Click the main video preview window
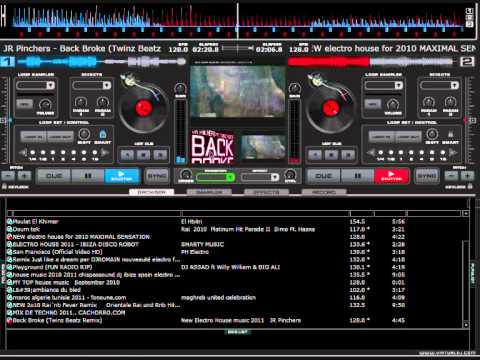The width and height of the screenshot is (480, 360). 238,92
